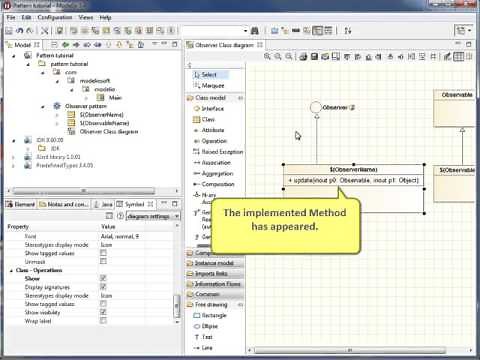The image size is (480, 360).
Task: Untick the Display signatures checkbox
Action: 103,287
